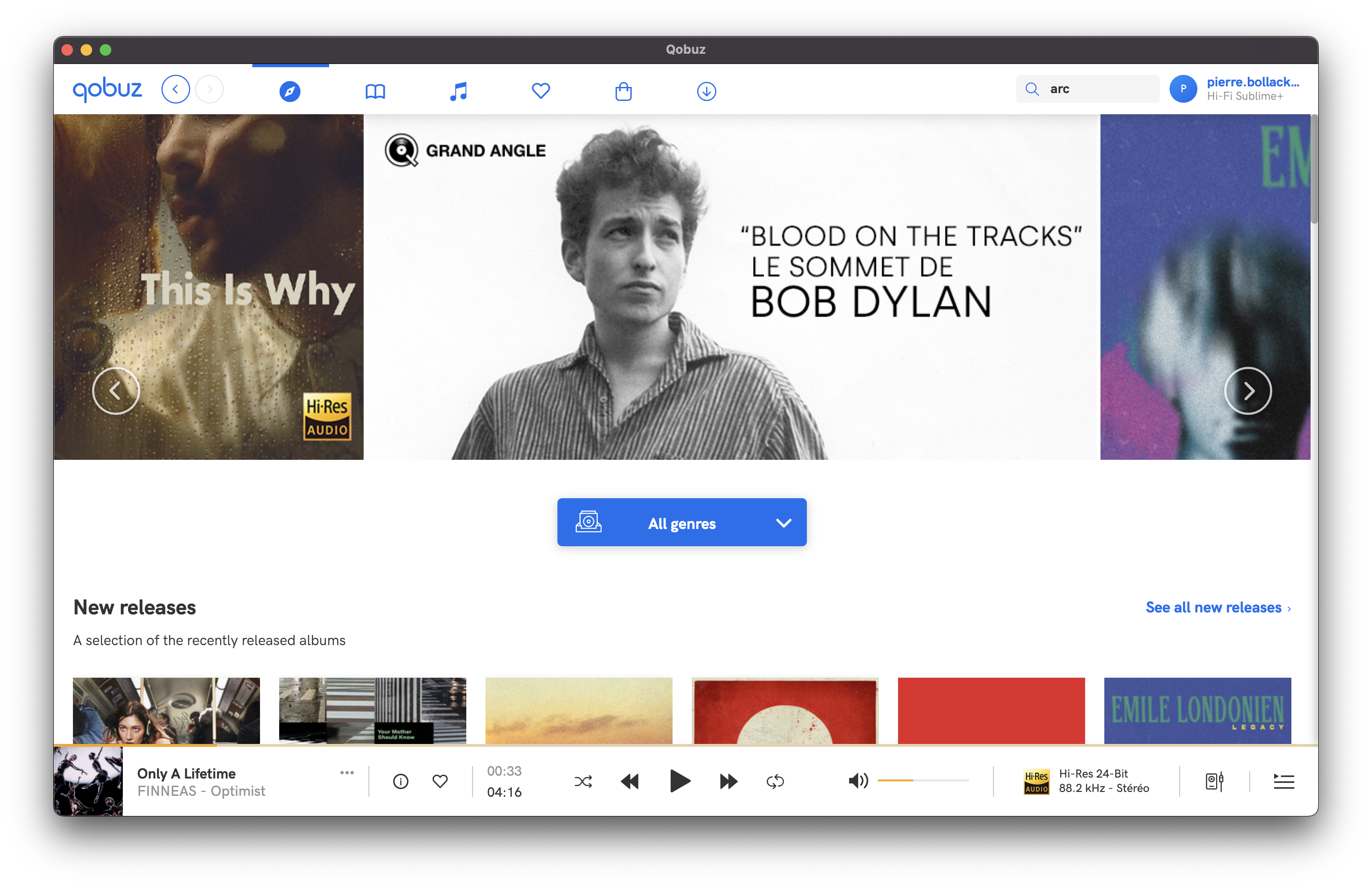The image size is (1372, 887).
Task: Open My Music via the music note icon
Action: (458, 90)
